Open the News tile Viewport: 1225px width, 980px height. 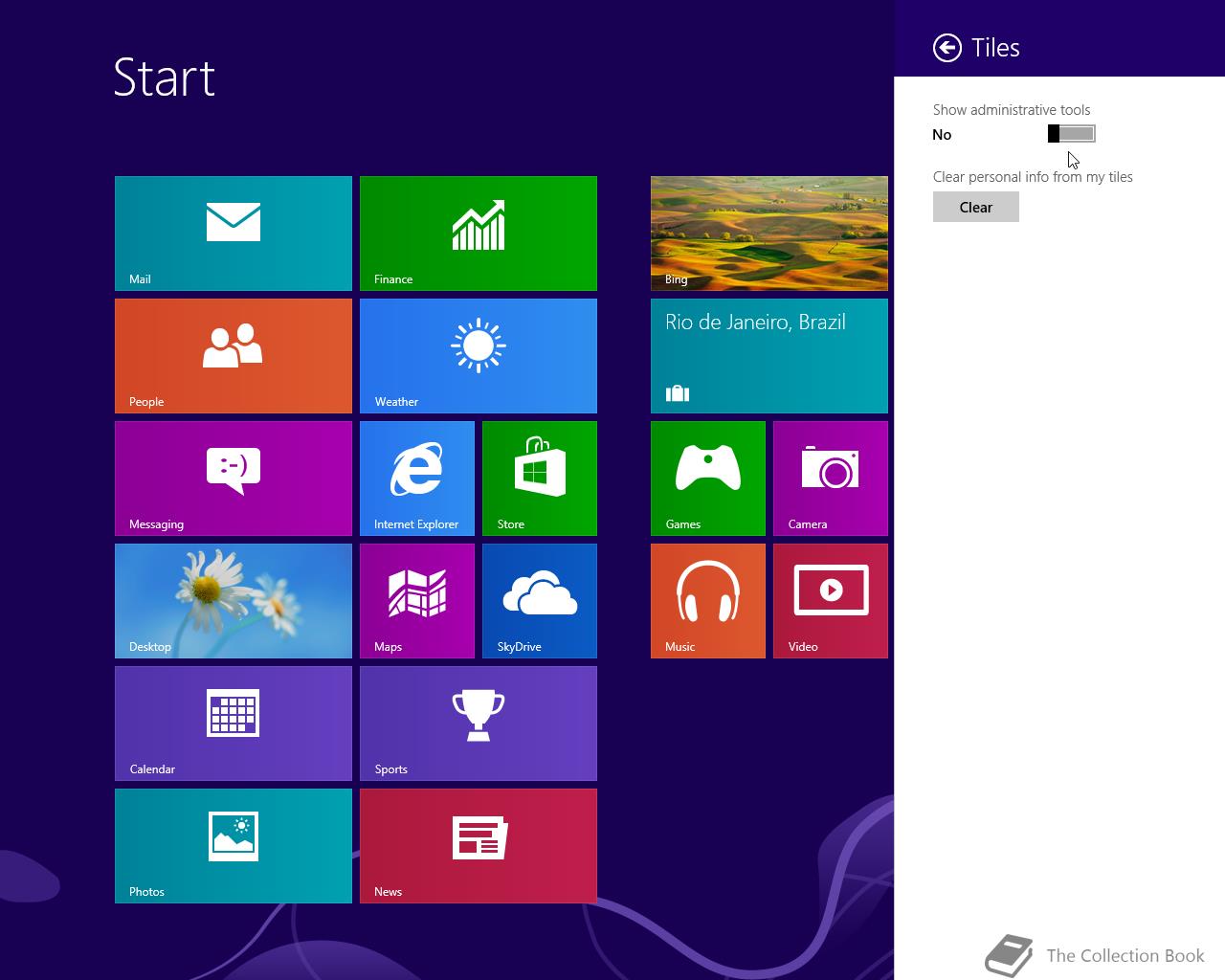(479, 846)
